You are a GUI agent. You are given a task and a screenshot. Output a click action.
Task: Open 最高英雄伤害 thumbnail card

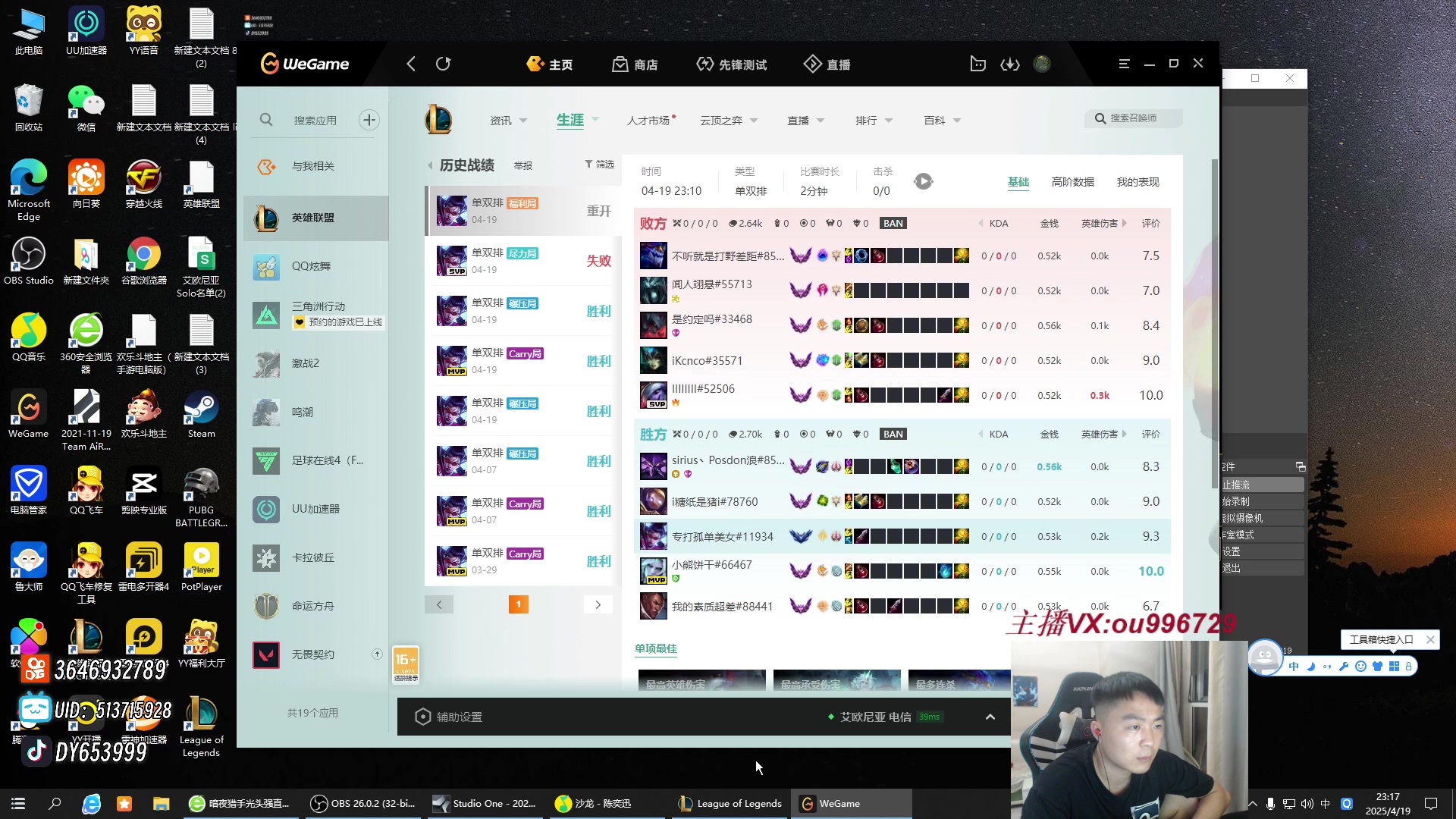click(701, 680)
